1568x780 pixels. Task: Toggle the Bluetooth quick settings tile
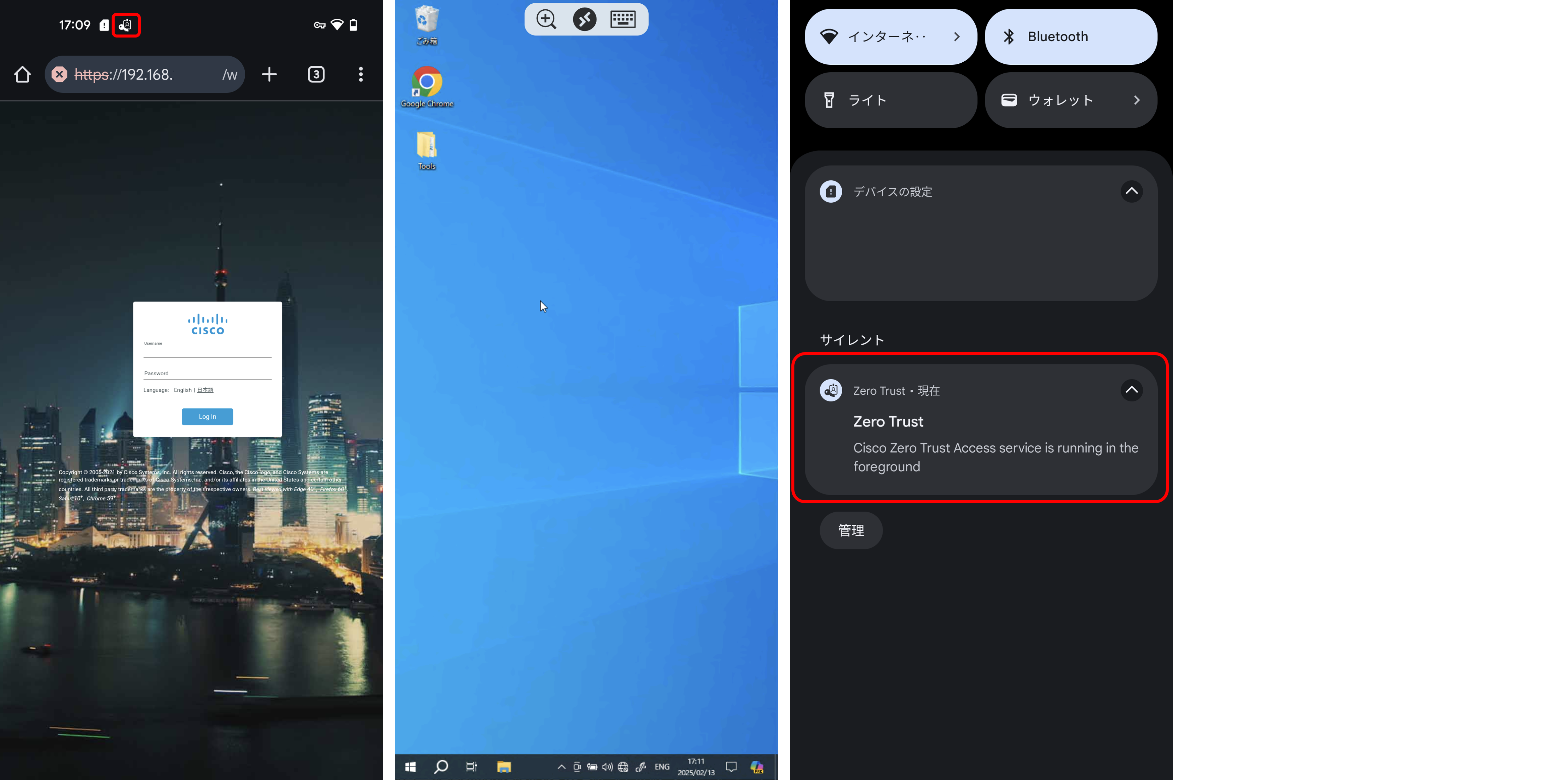click(1071, 37)
